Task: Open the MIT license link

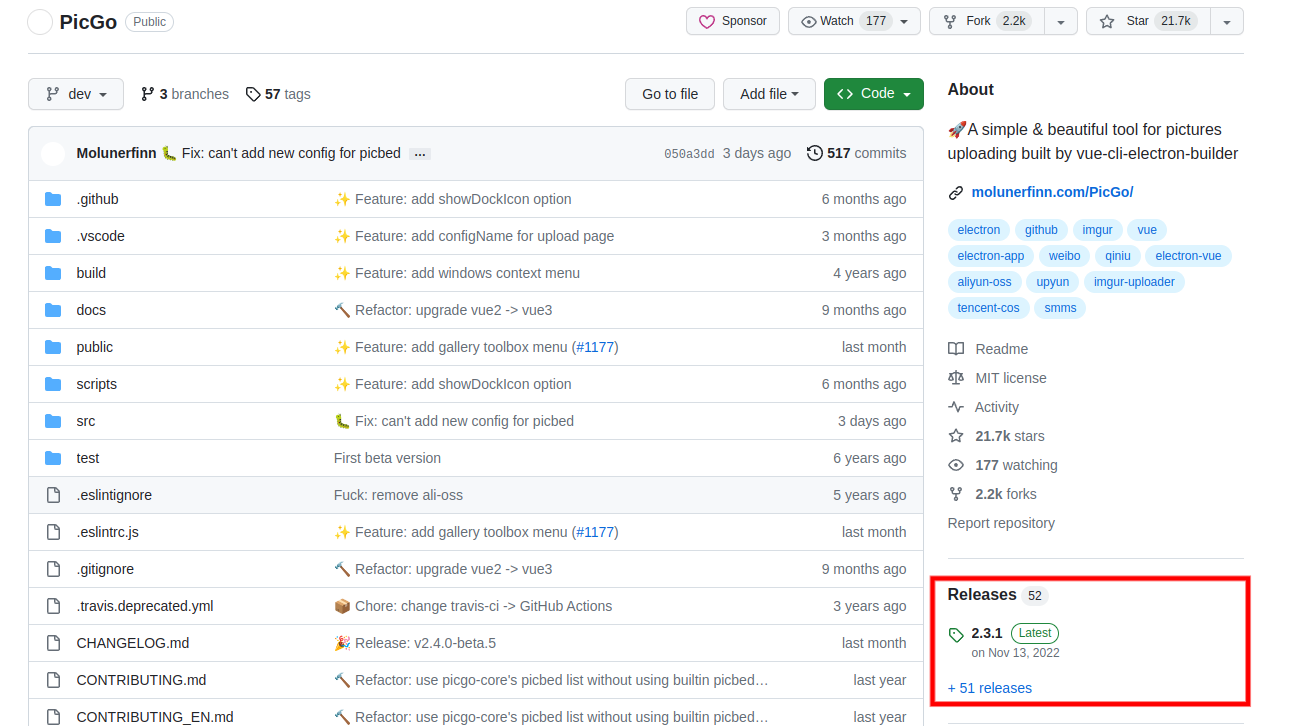Action: coord(997,378)
